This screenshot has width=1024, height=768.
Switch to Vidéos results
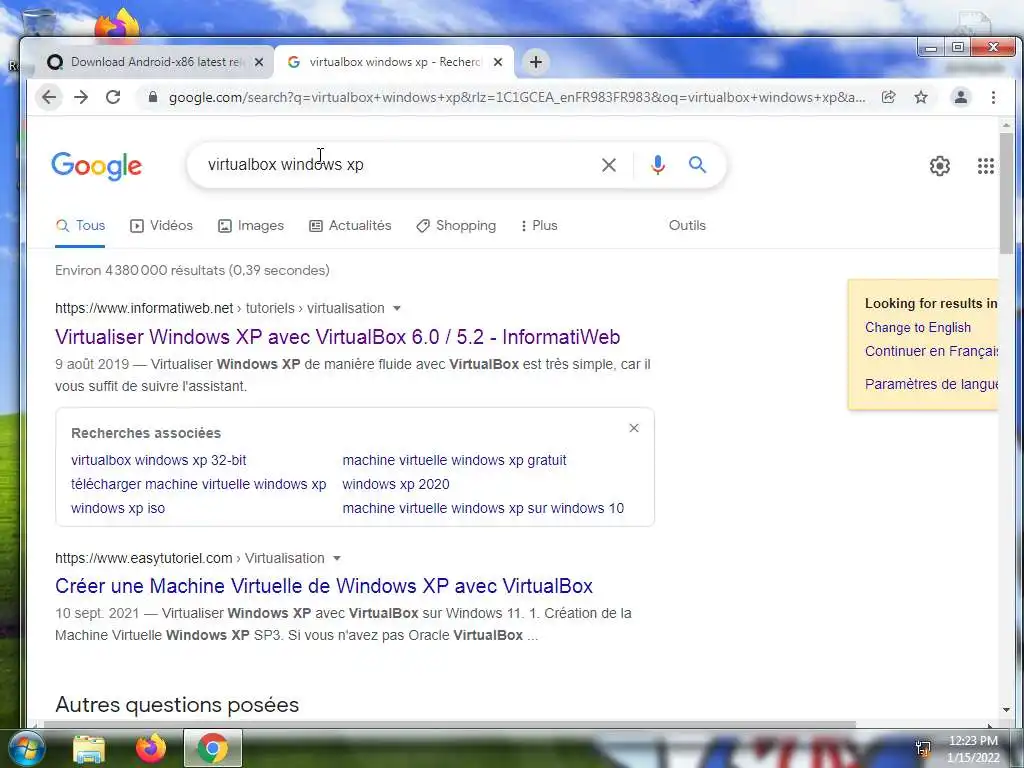pos(161,226)
